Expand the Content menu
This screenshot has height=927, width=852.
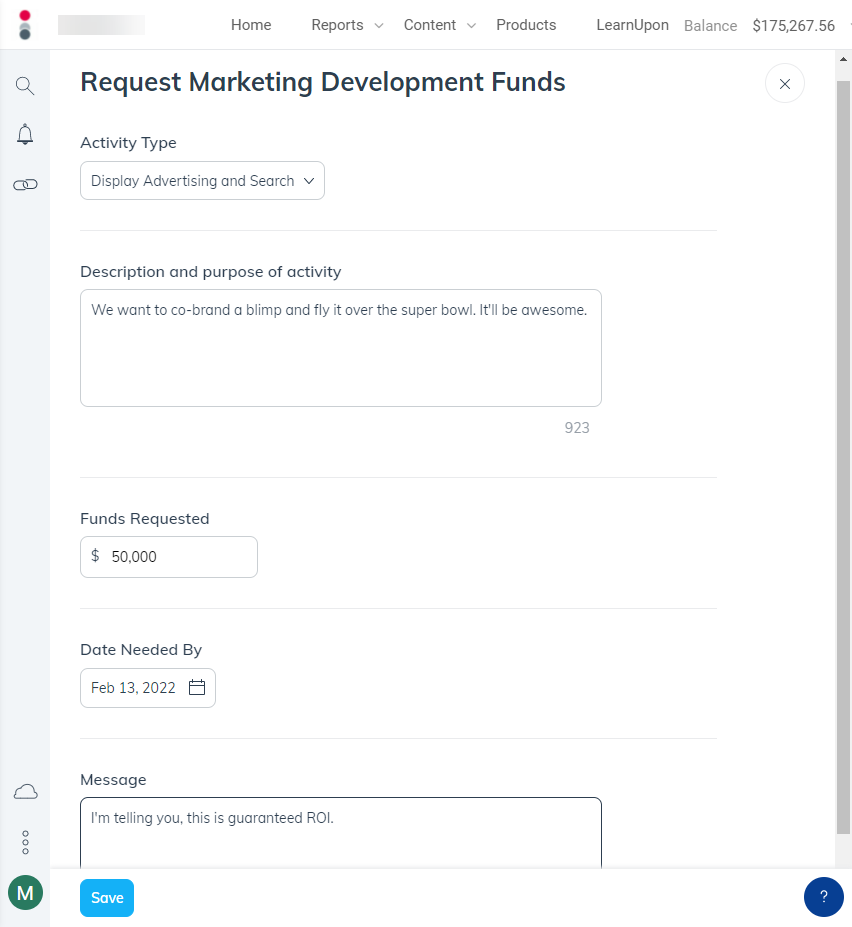(439, 25)
